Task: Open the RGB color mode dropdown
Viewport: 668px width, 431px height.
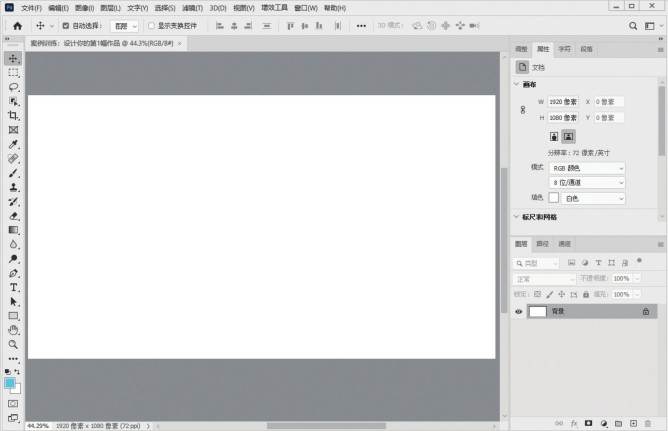Action: click(x=587, y=168)
